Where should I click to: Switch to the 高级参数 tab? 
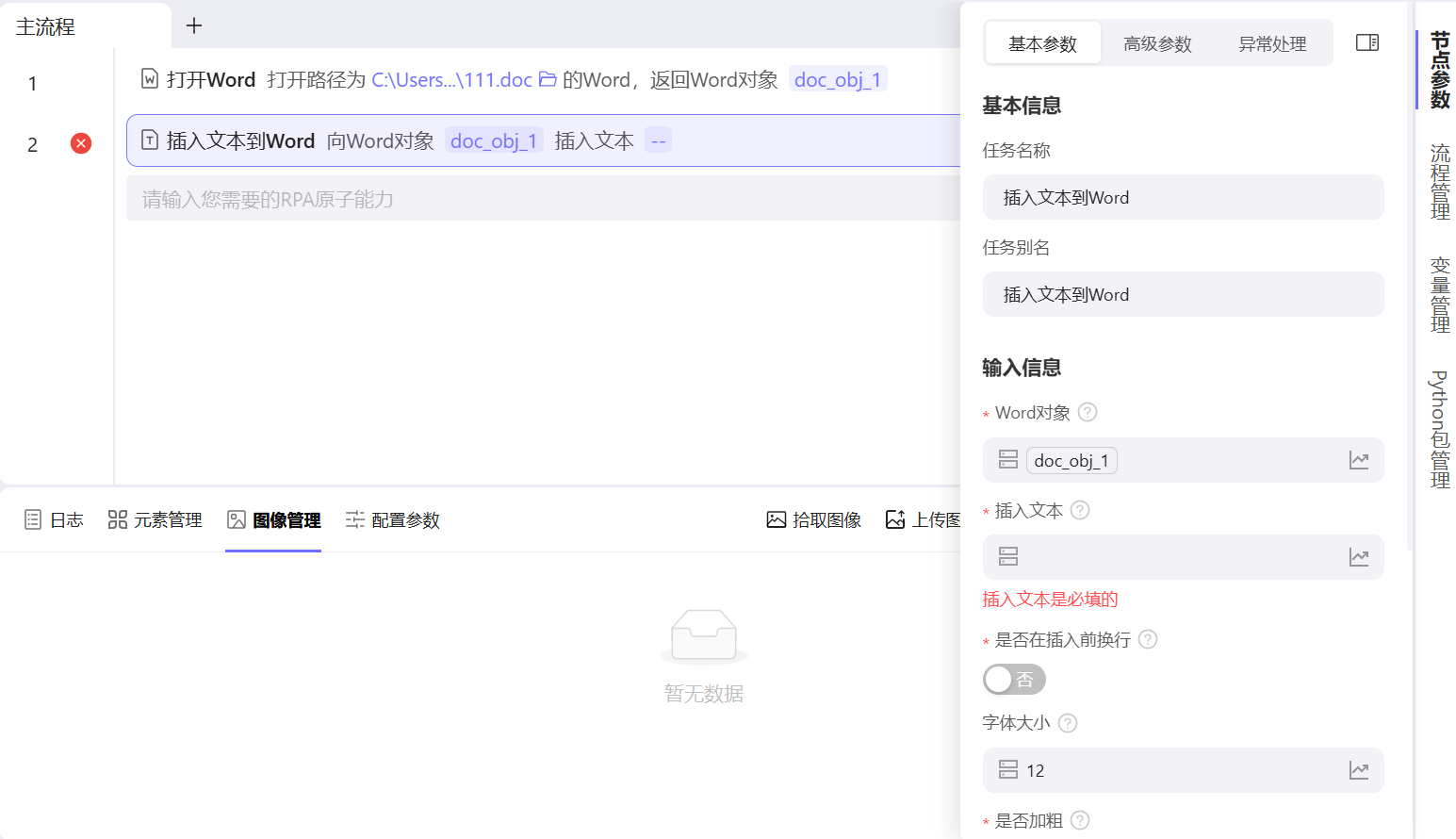[x=1157, y=43]
